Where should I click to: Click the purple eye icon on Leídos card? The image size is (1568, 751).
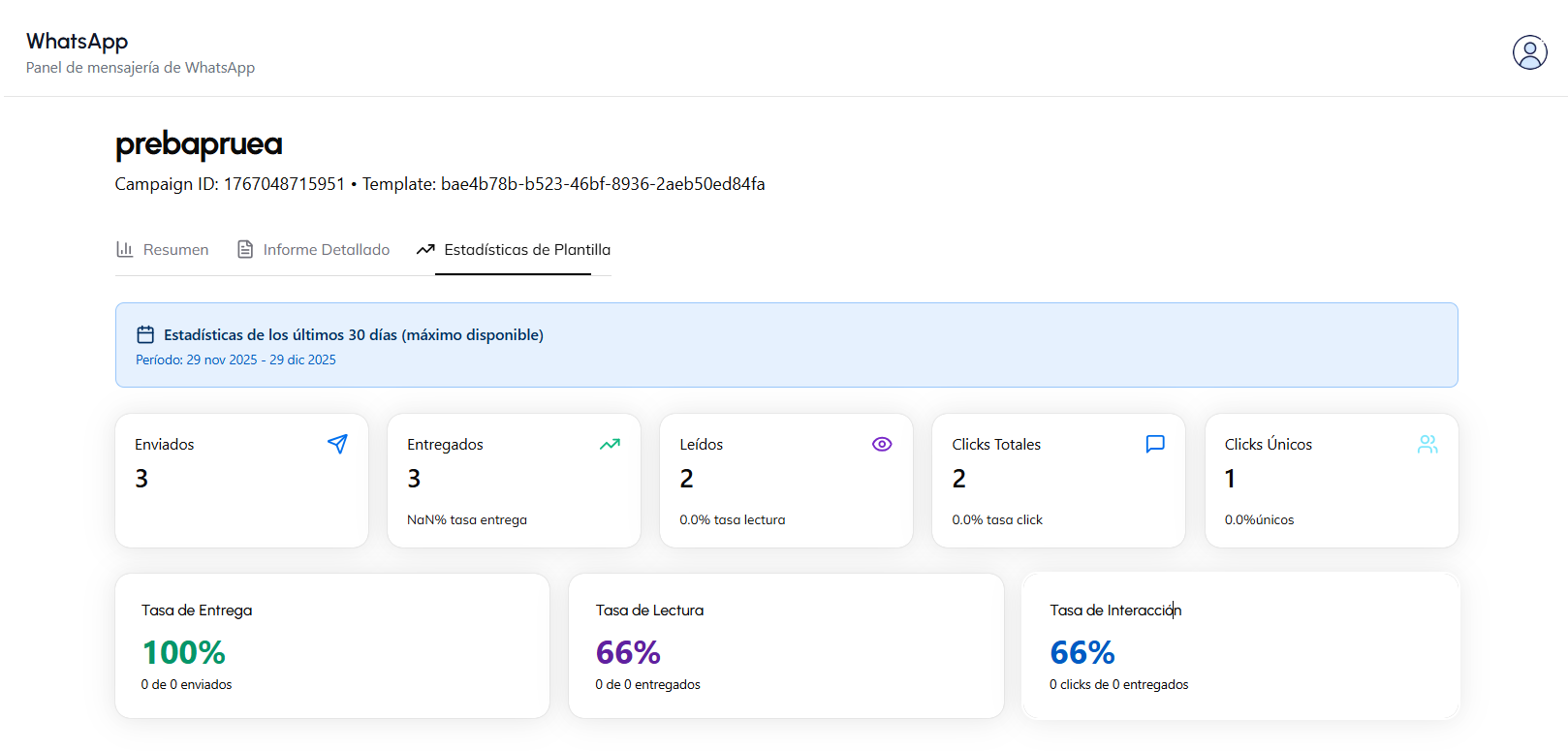[x=882, y=444]
